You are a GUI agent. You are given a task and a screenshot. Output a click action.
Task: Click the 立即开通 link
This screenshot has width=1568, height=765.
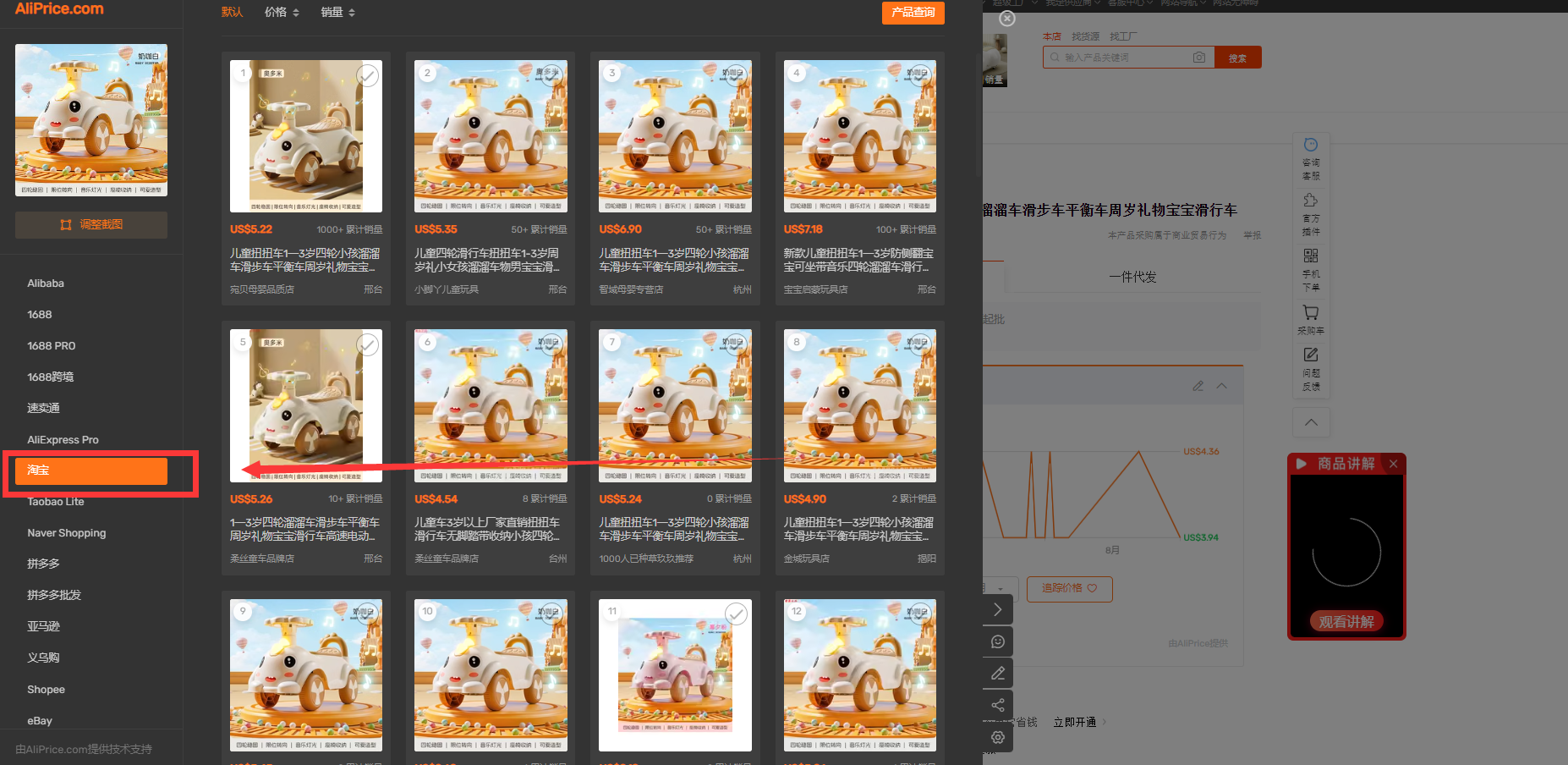pos(1074,723)
